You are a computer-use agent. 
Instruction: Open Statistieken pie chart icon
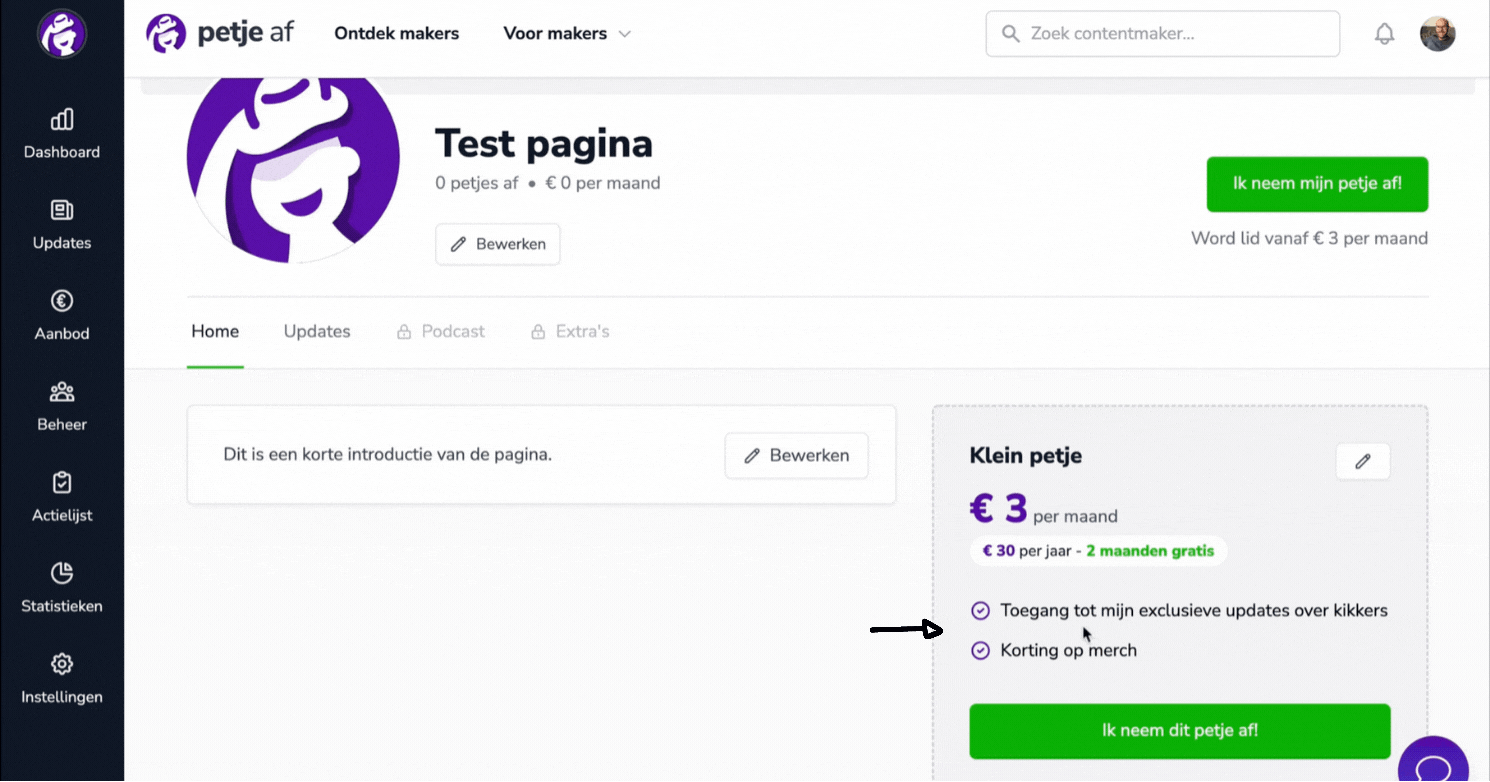pyautogui.click(x=62, y=573)
